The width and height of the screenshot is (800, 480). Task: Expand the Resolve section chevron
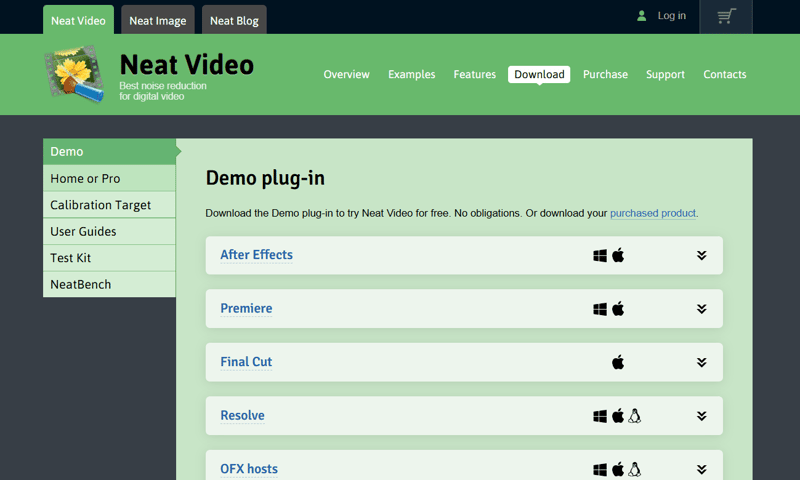pos(702,416)
